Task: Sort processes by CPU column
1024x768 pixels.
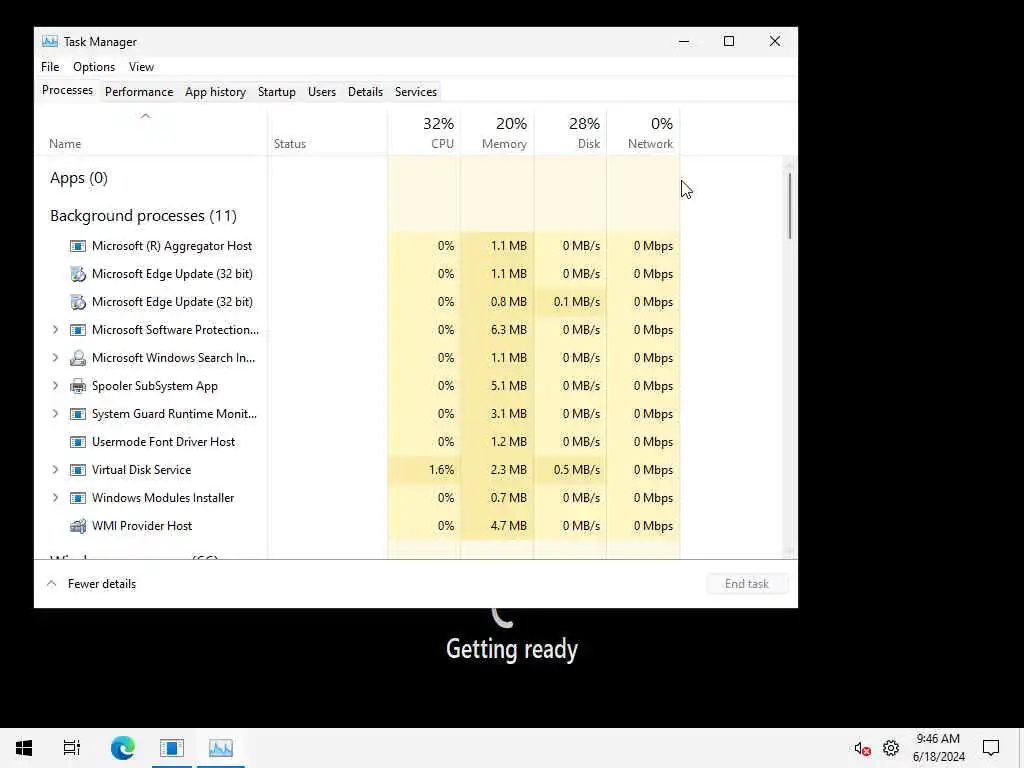Action: click(424, 133)
